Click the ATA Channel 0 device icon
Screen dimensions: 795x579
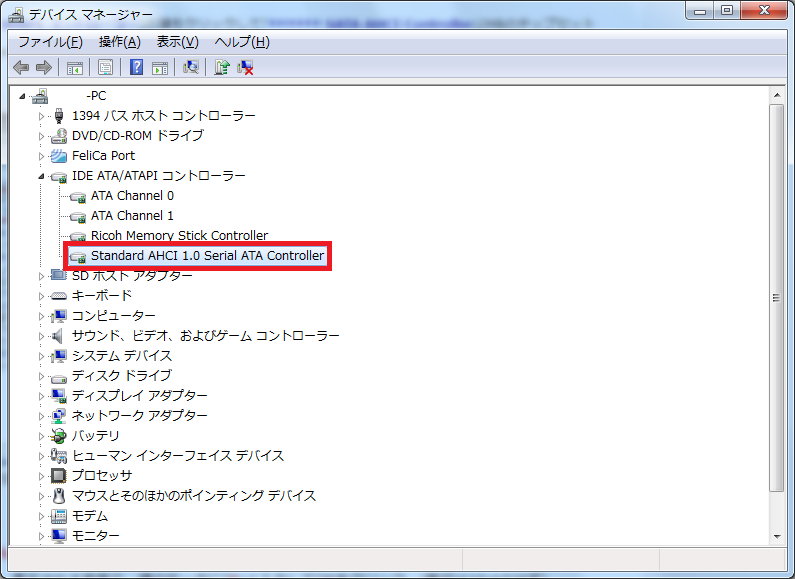coord(78,197)
